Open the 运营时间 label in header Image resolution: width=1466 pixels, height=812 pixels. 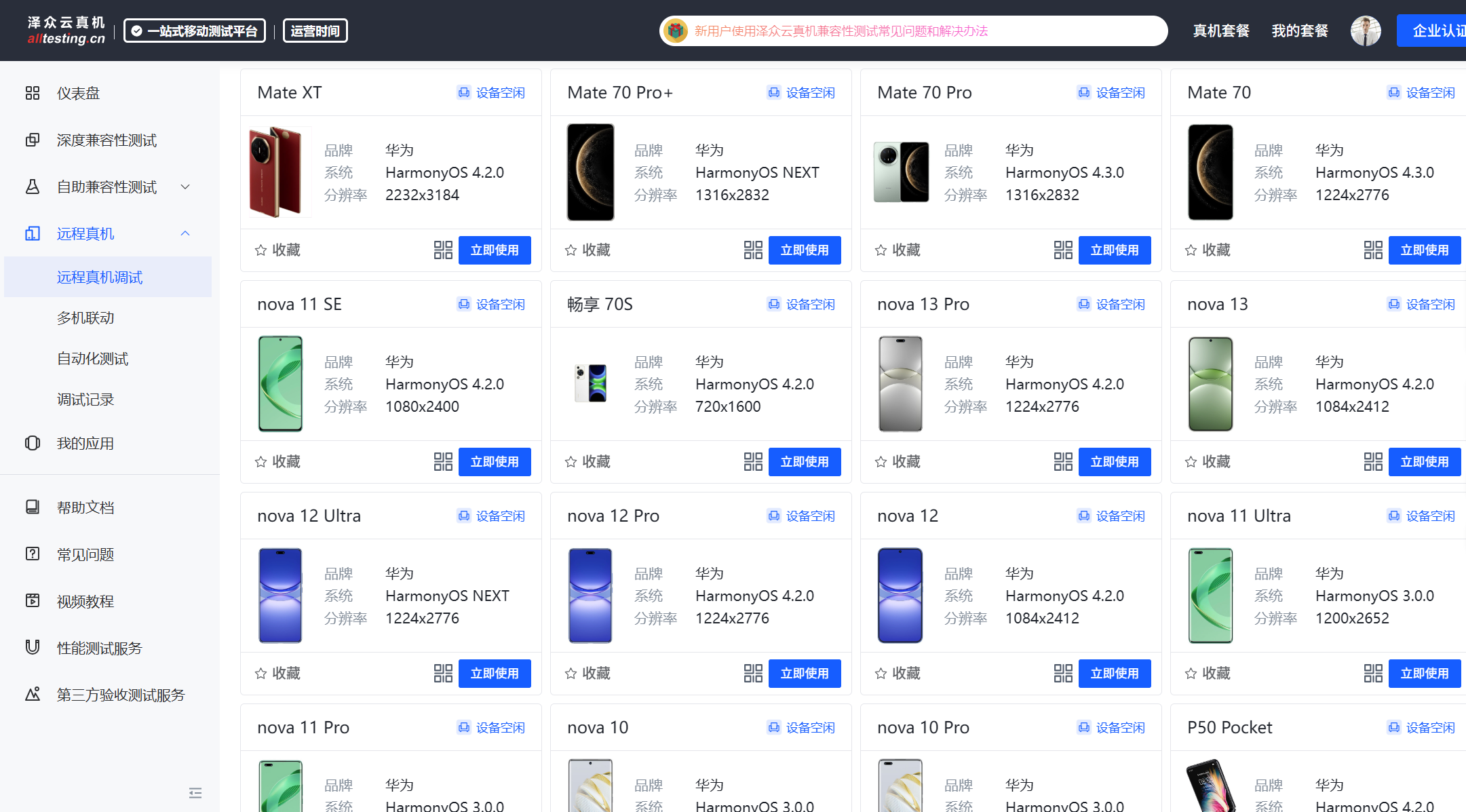315,31
